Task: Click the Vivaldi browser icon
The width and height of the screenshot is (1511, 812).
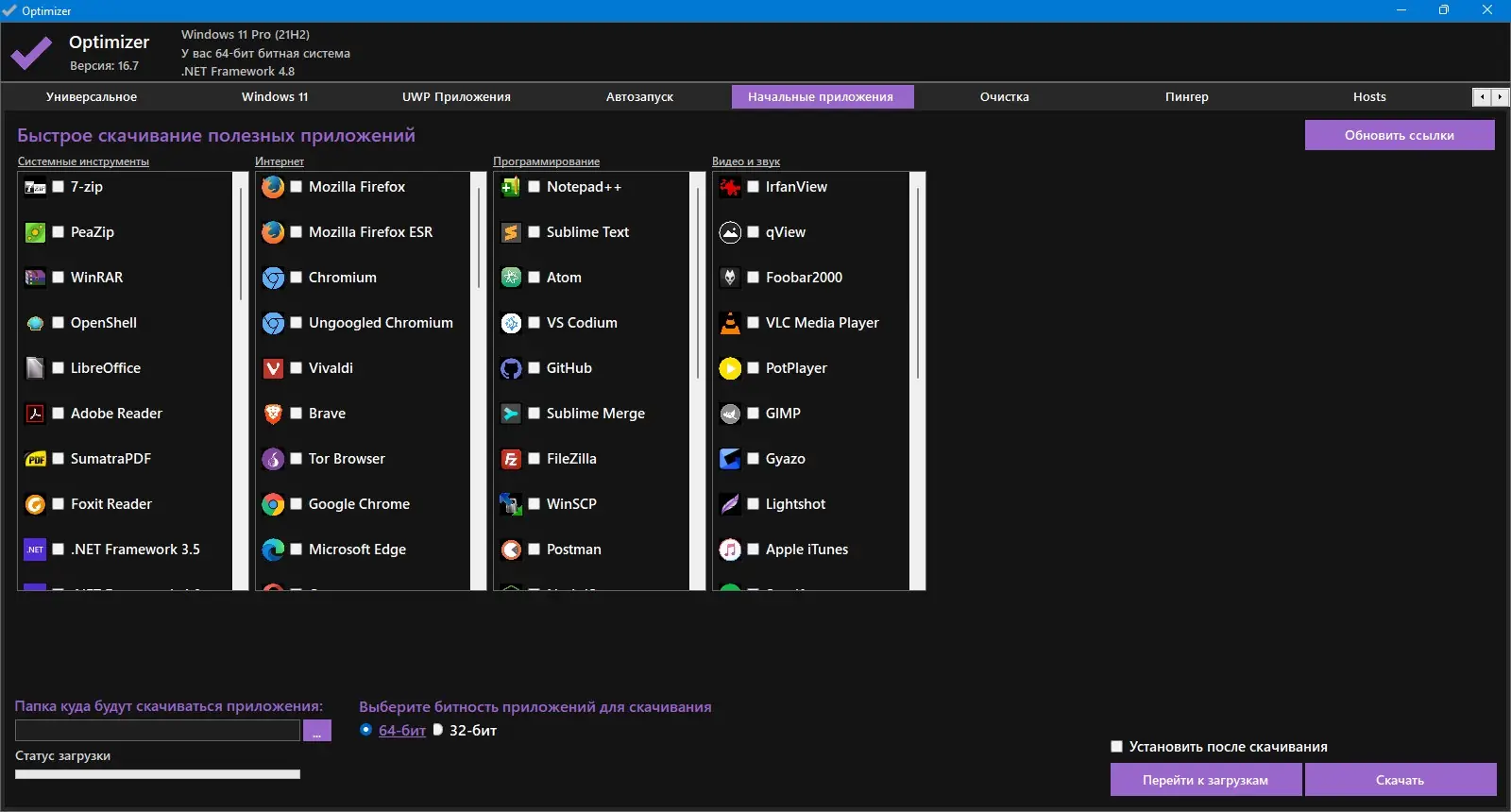Action: tap(273, 368)
